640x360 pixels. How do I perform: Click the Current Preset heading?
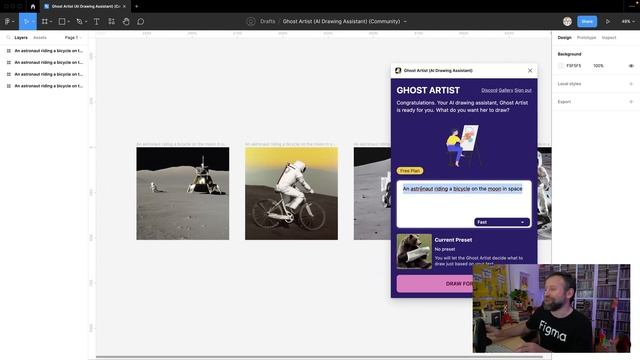[x=453, y=240]
